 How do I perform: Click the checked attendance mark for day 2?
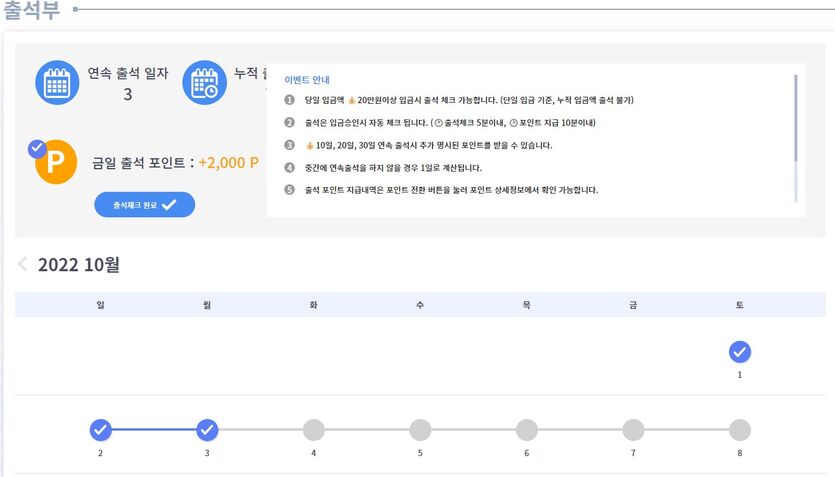click(101, 430)
